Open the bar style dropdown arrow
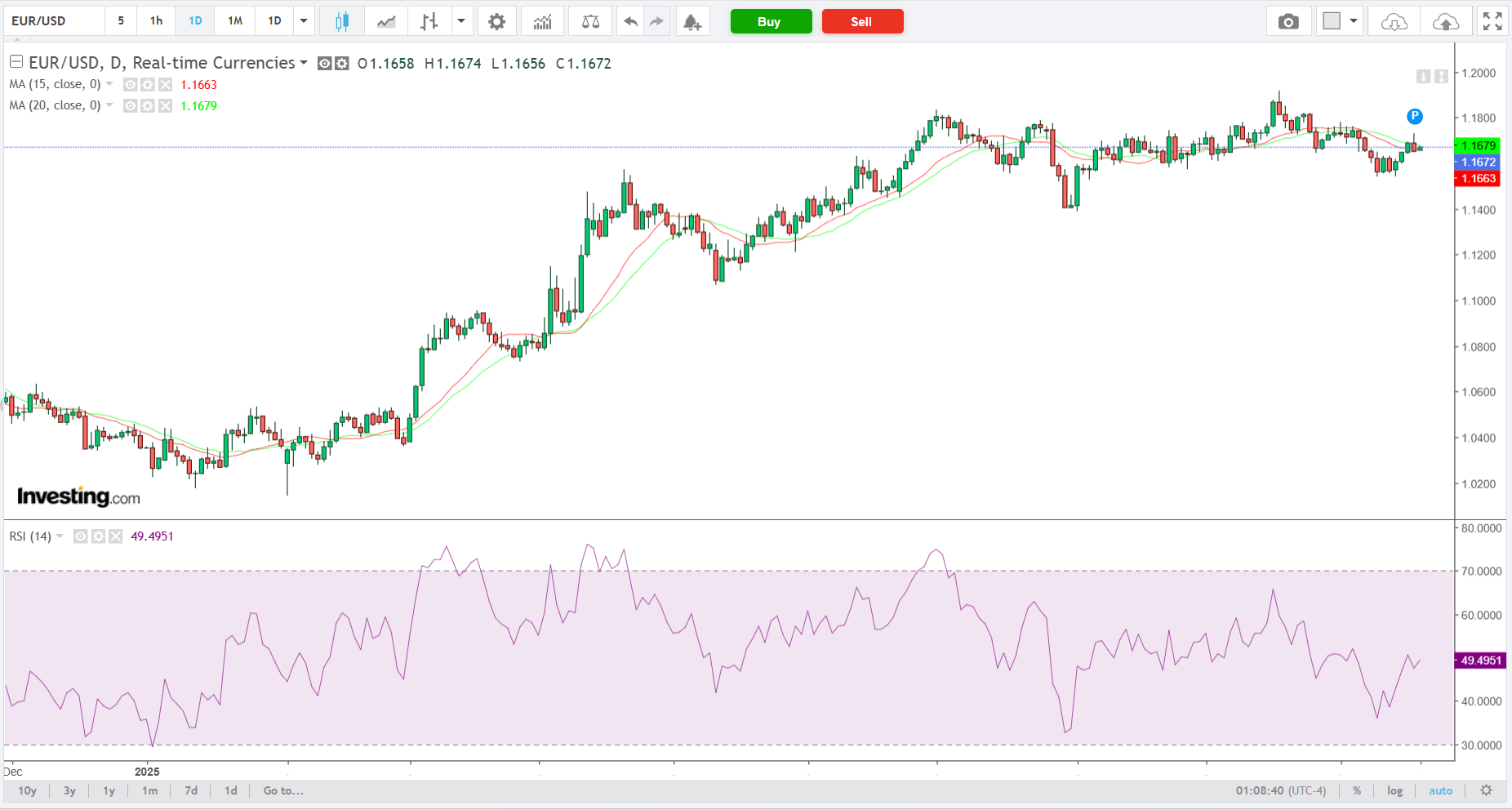This screenshot has width=1512, height=810. [x=461, y=21]
